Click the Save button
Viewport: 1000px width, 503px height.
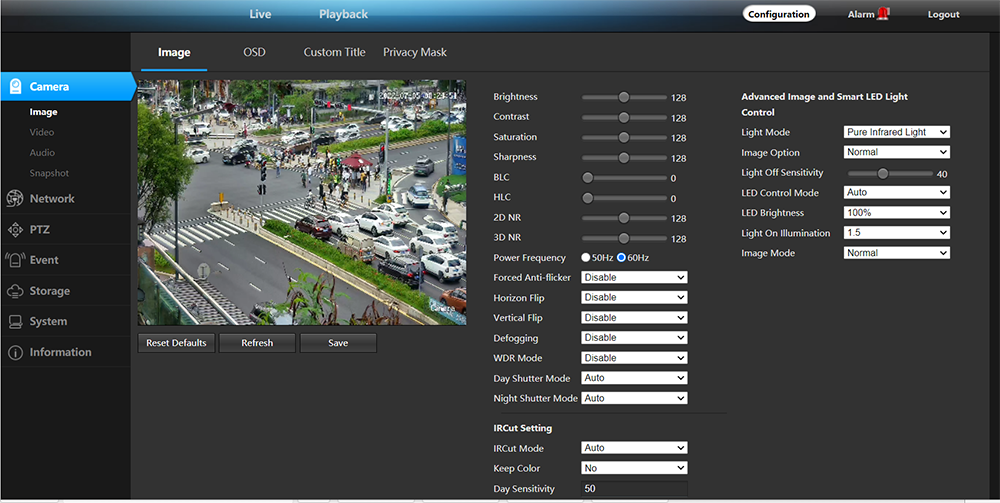click(x=338, y=343)
